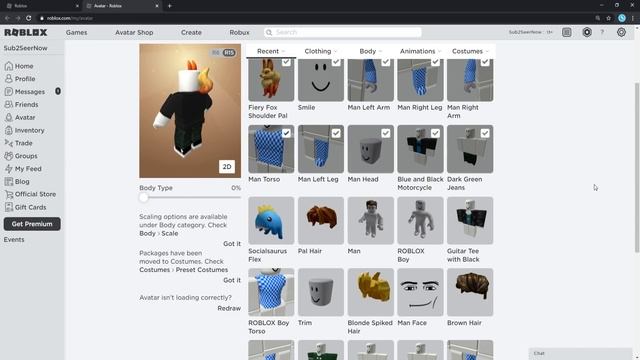640x360 pixels.
Task: Expand the Clothing dropdown tab
Action: (321, 51)
